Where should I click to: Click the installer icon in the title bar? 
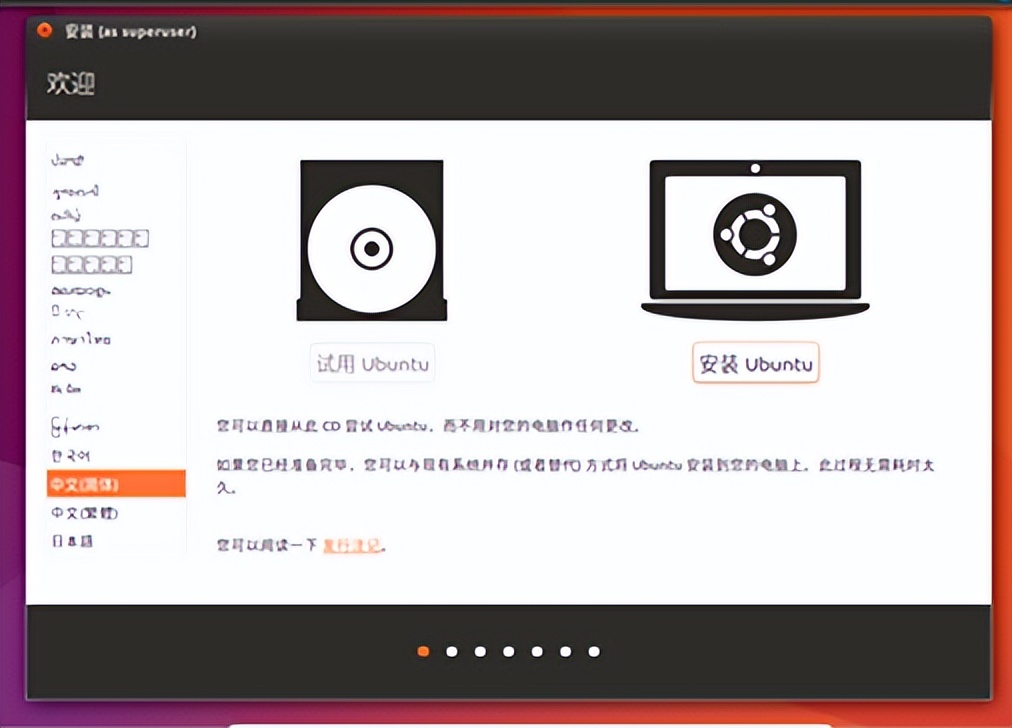(x=44, y=31)
